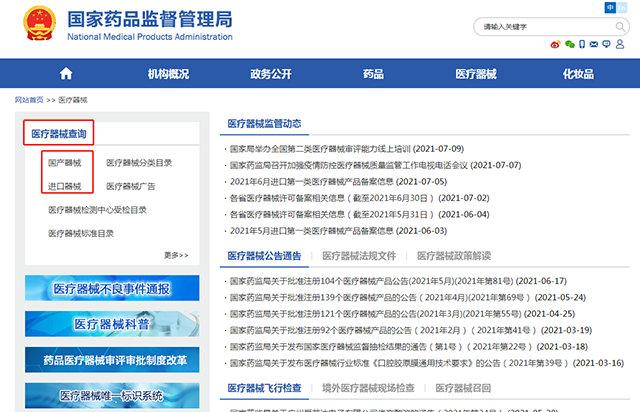Click 网站首页 breadcrumb link
The width and height of the screenshot is (640, 412).
point(29,100)
